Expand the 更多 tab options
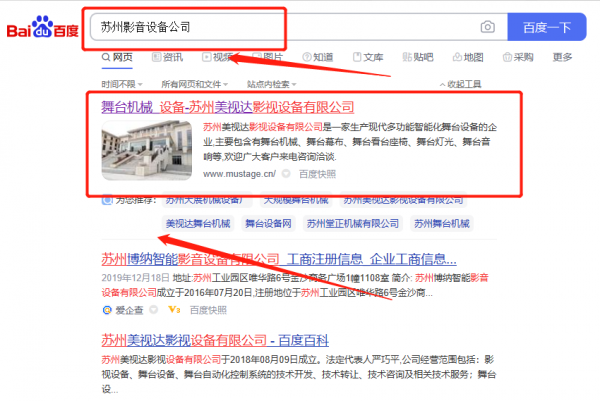 click(x=562, y=58)
